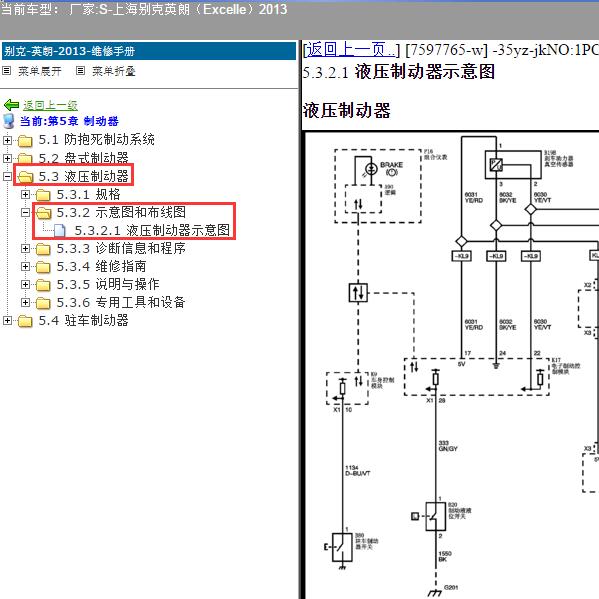Expand the 5.3.6 专用工具和设备 node

pos(25,303)
